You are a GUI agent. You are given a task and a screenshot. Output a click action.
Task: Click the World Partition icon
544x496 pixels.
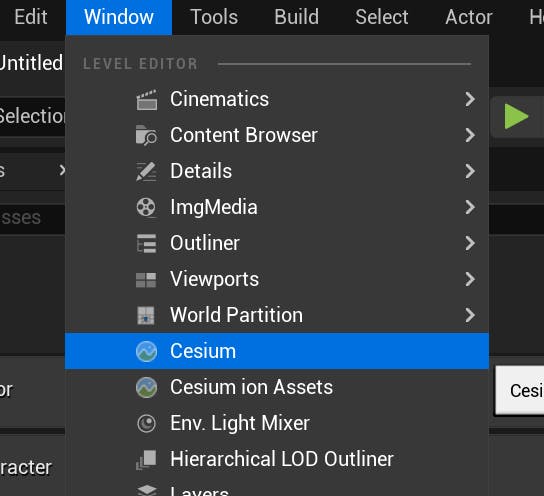(x=146, y=315)
